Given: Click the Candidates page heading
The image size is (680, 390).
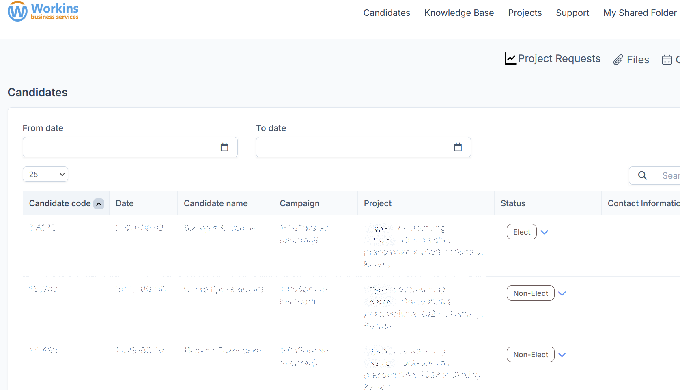Looking at the screenshot, I should click(x=38, y=92).
